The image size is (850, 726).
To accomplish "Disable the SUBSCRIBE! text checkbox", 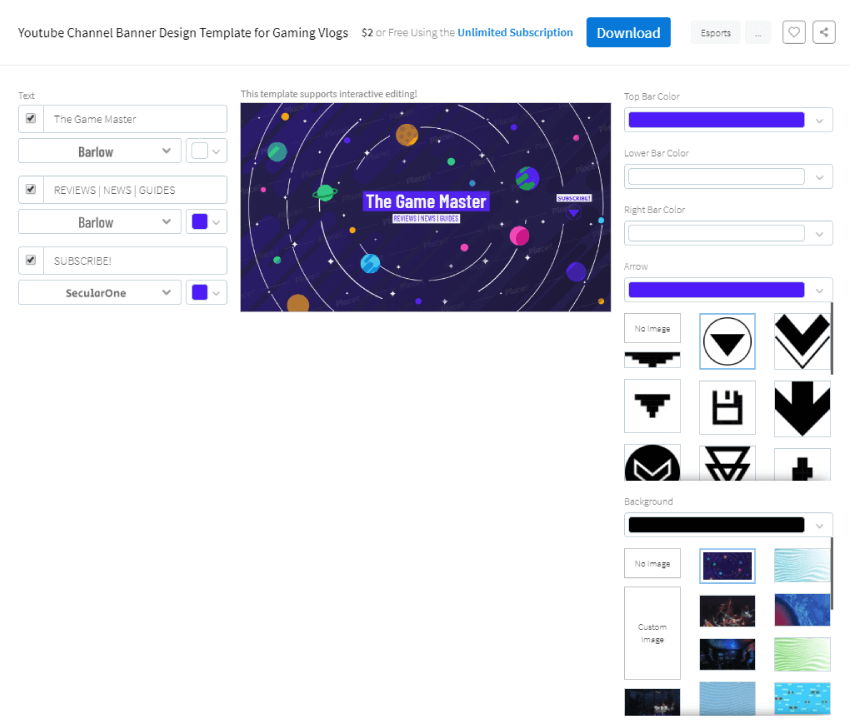I will (x=30, y=260).
